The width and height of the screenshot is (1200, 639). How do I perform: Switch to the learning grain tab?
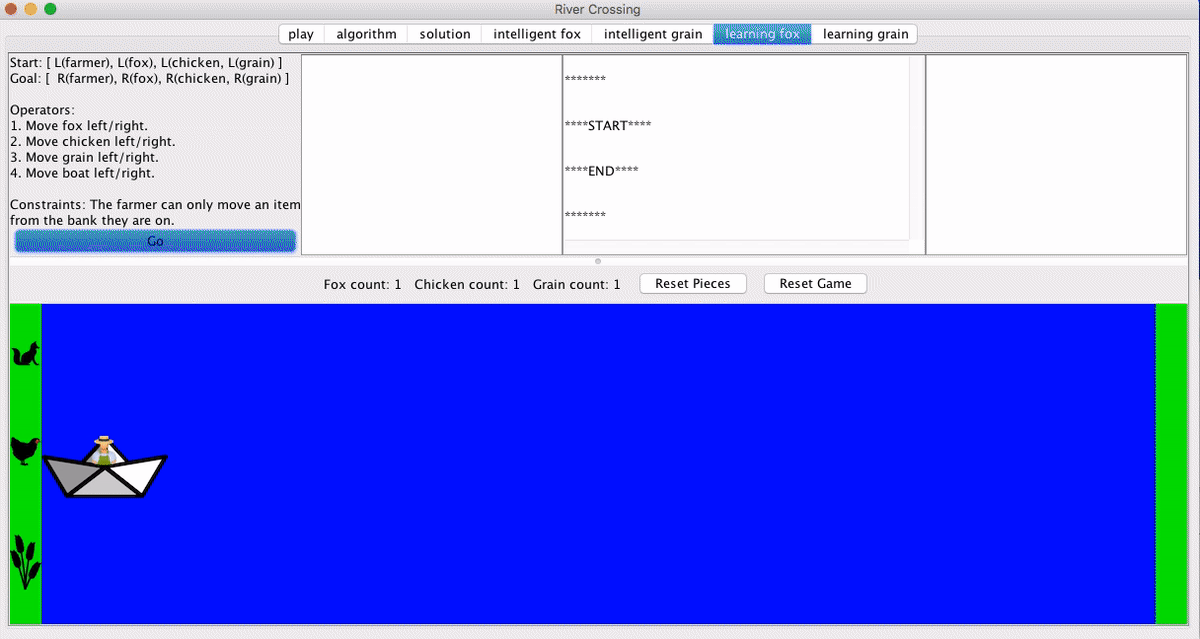(x=865, y=34)
